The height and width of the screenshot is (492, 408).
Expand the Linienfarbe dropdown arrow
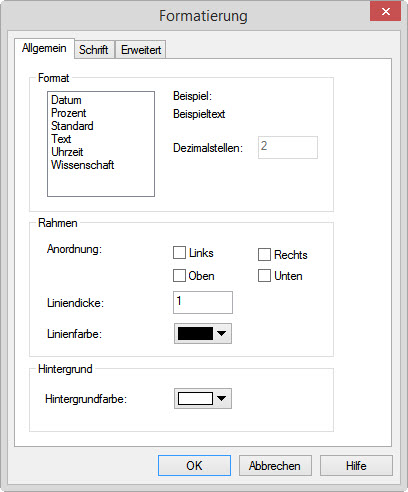coord(222,333)
